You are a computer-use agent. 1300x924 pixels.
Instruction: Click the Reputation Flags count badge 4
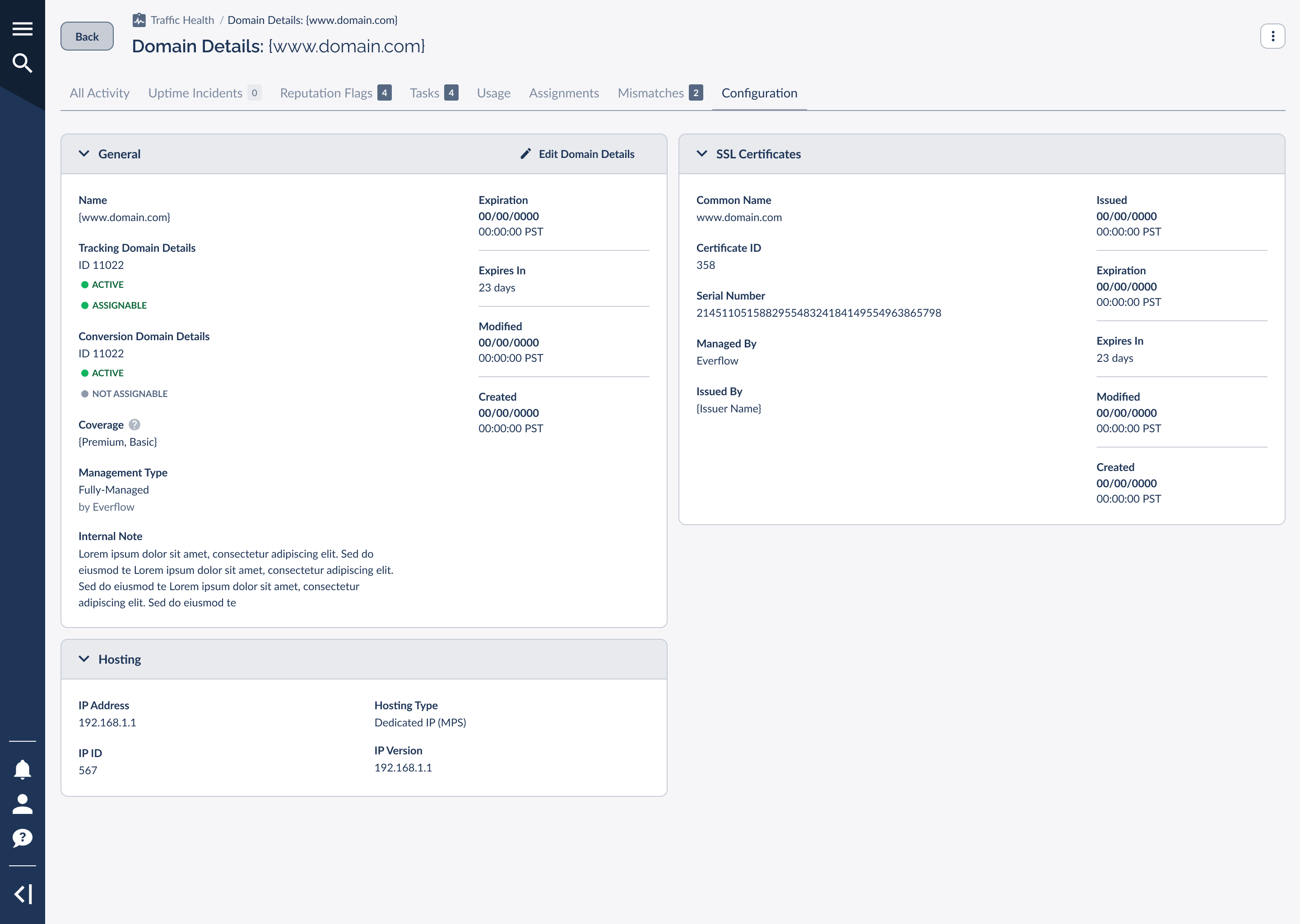tap(385, 93)
